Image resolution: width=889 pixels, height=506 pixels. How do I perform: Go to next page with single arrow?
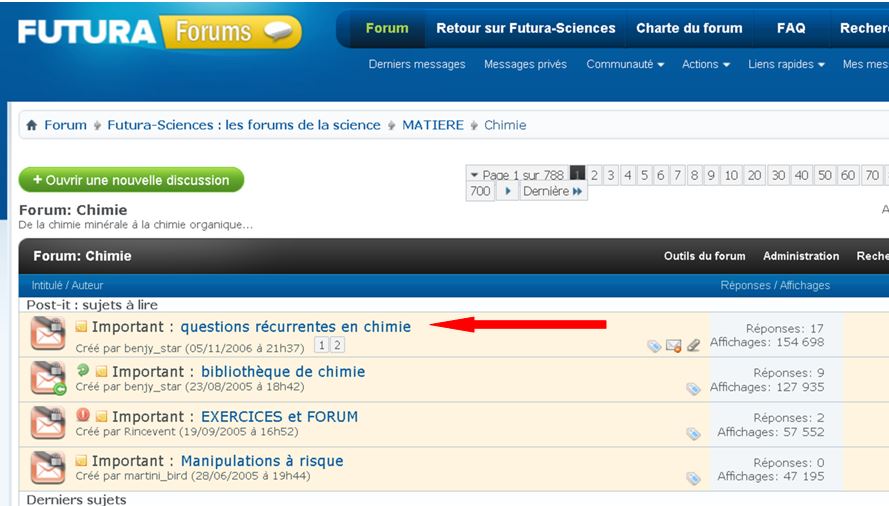pos(507,191)
